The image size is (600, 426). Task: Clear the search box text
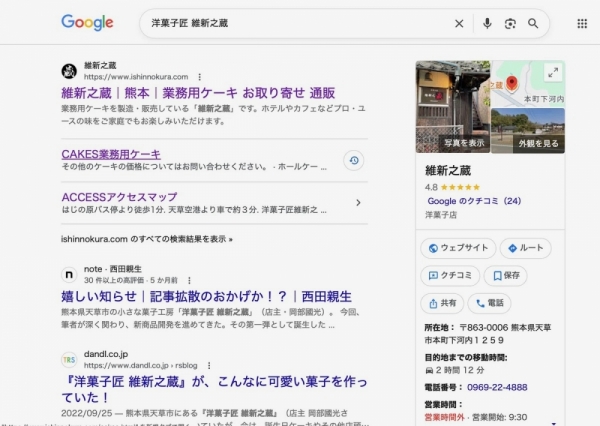[x=459, y=24]
